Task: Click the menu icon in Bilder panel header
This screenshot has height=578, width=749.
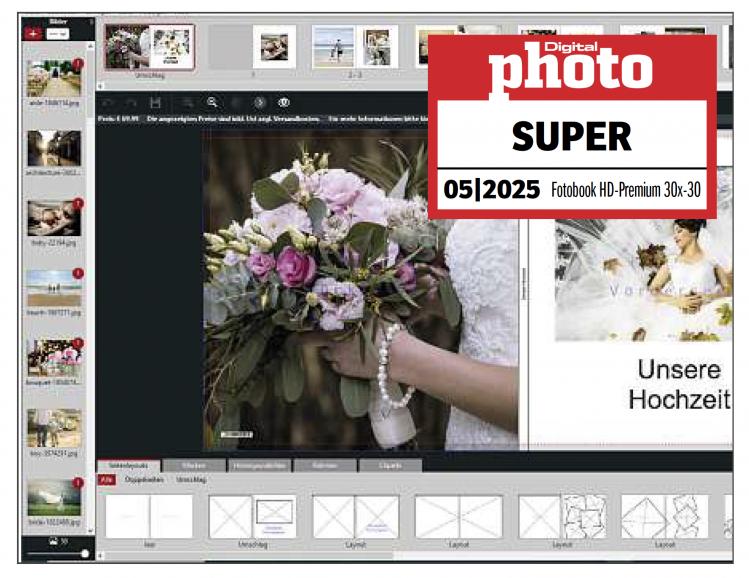Action: (92, 21)
